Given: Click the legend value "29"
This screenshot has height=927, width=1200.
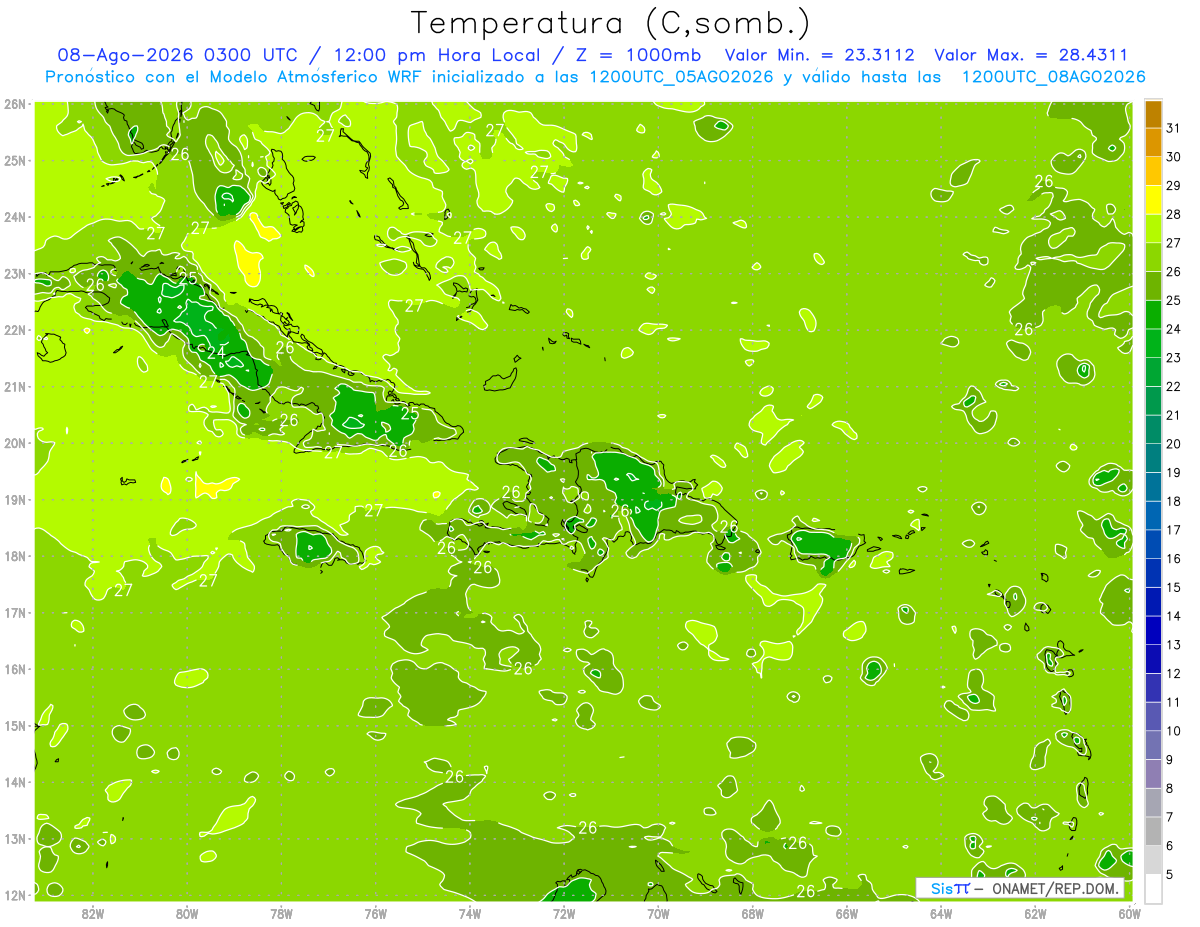Looking at the screenshot, I should 1173,186.
